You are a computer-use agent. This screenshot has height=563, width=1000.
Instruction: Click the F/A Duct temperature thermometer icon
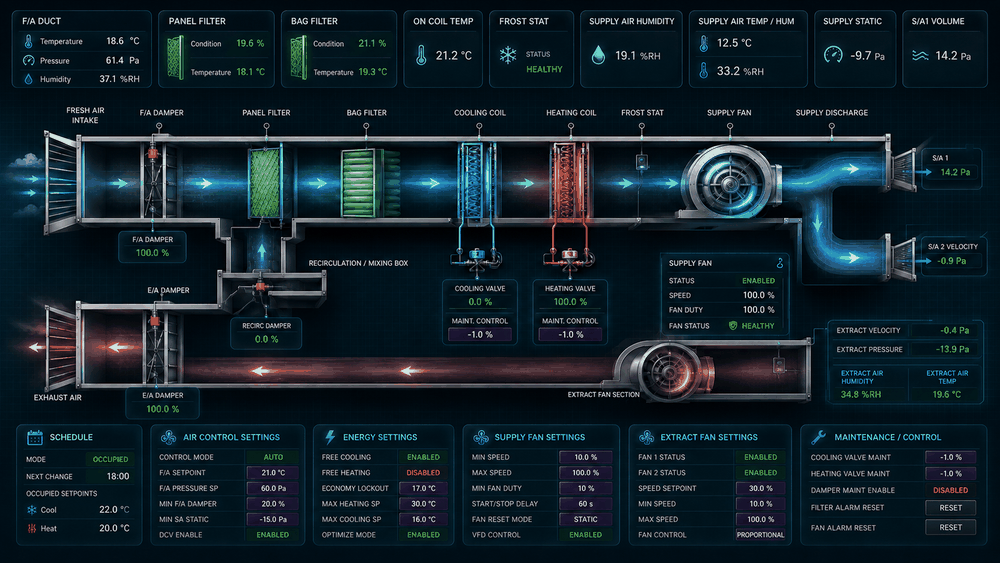pos(28,41)
